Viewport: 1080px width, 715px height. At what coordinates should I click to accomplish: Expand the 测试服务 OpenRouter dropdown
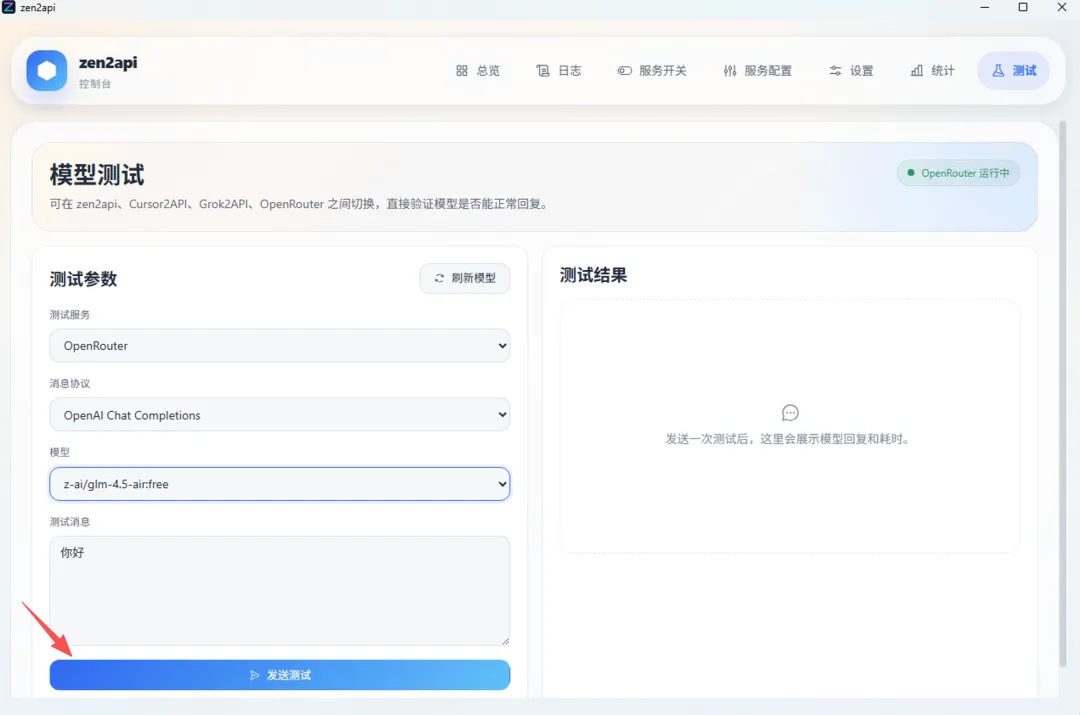(x=280, y=346)
